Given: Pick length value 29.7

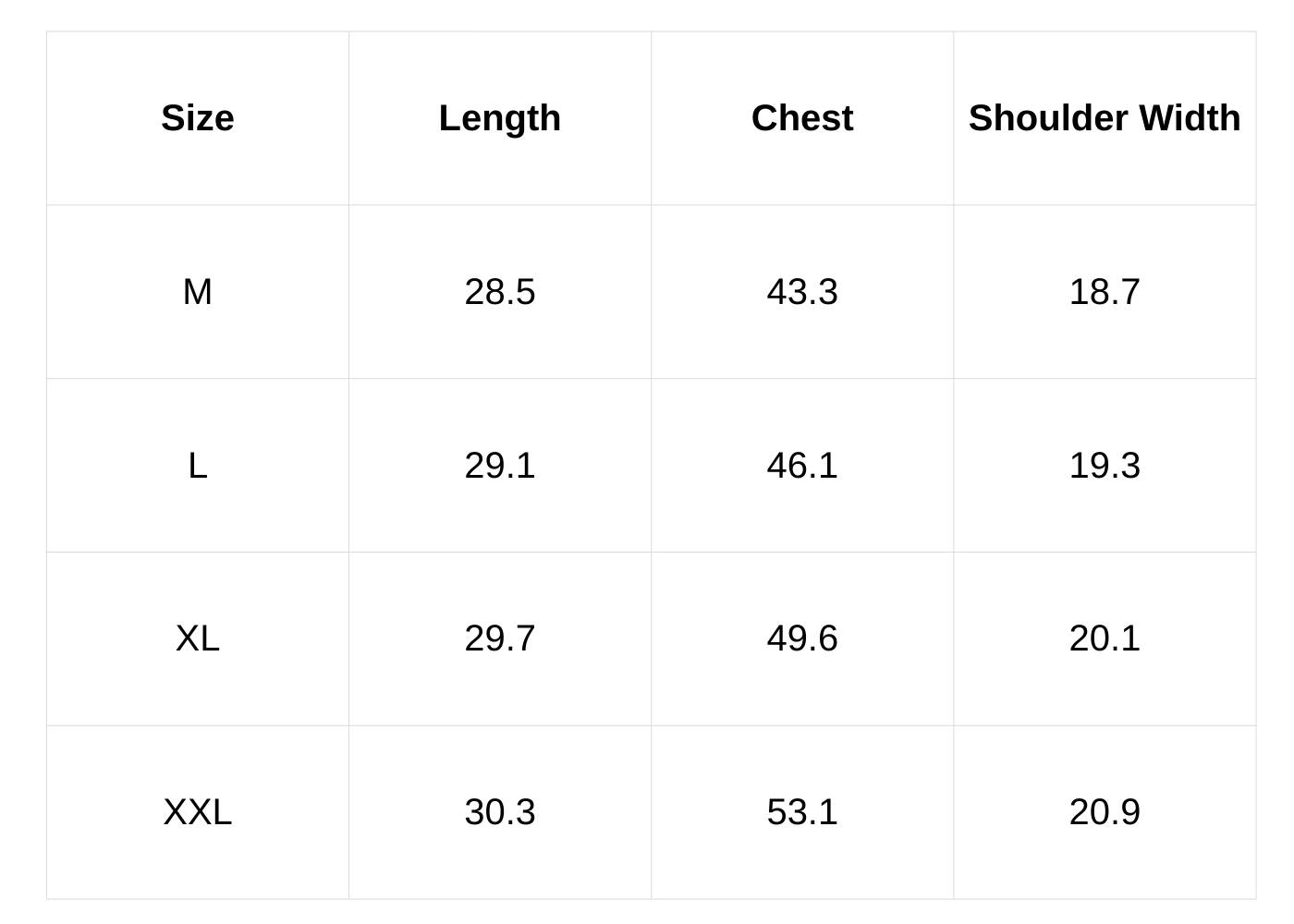Looking at the screenshot, I should [x=499, y=638].
